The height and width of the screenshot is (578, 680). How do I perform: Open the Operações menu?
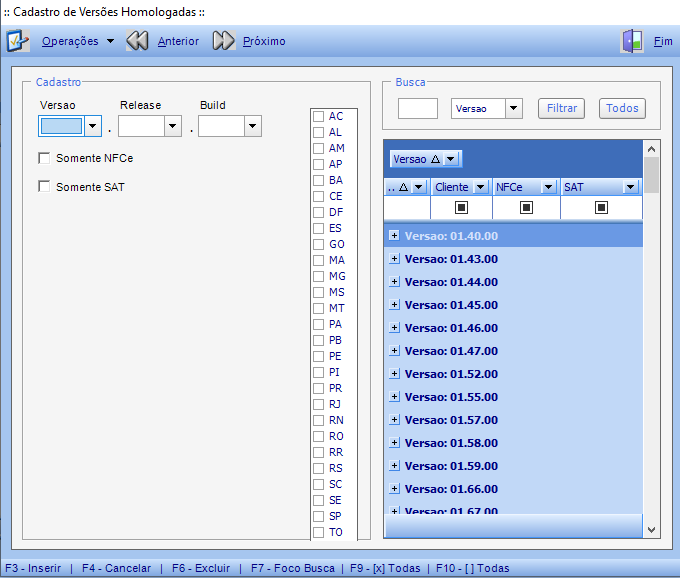tap(78, 41)
